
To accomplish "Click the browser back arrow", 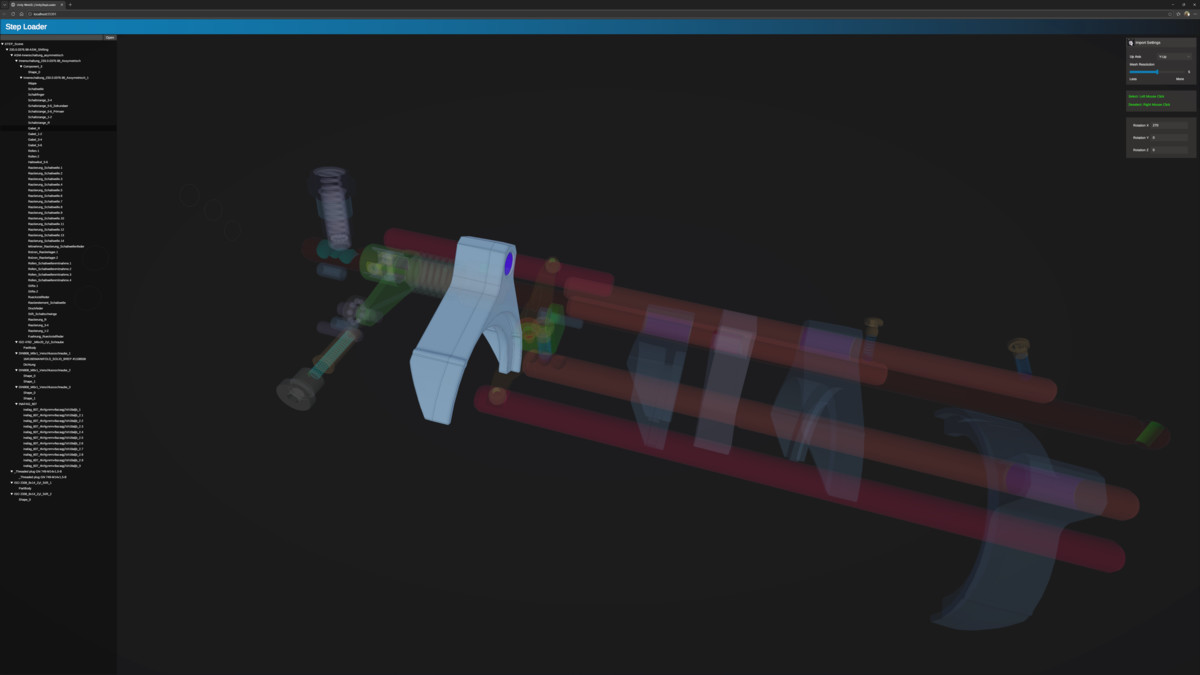I will pos(5,14).
